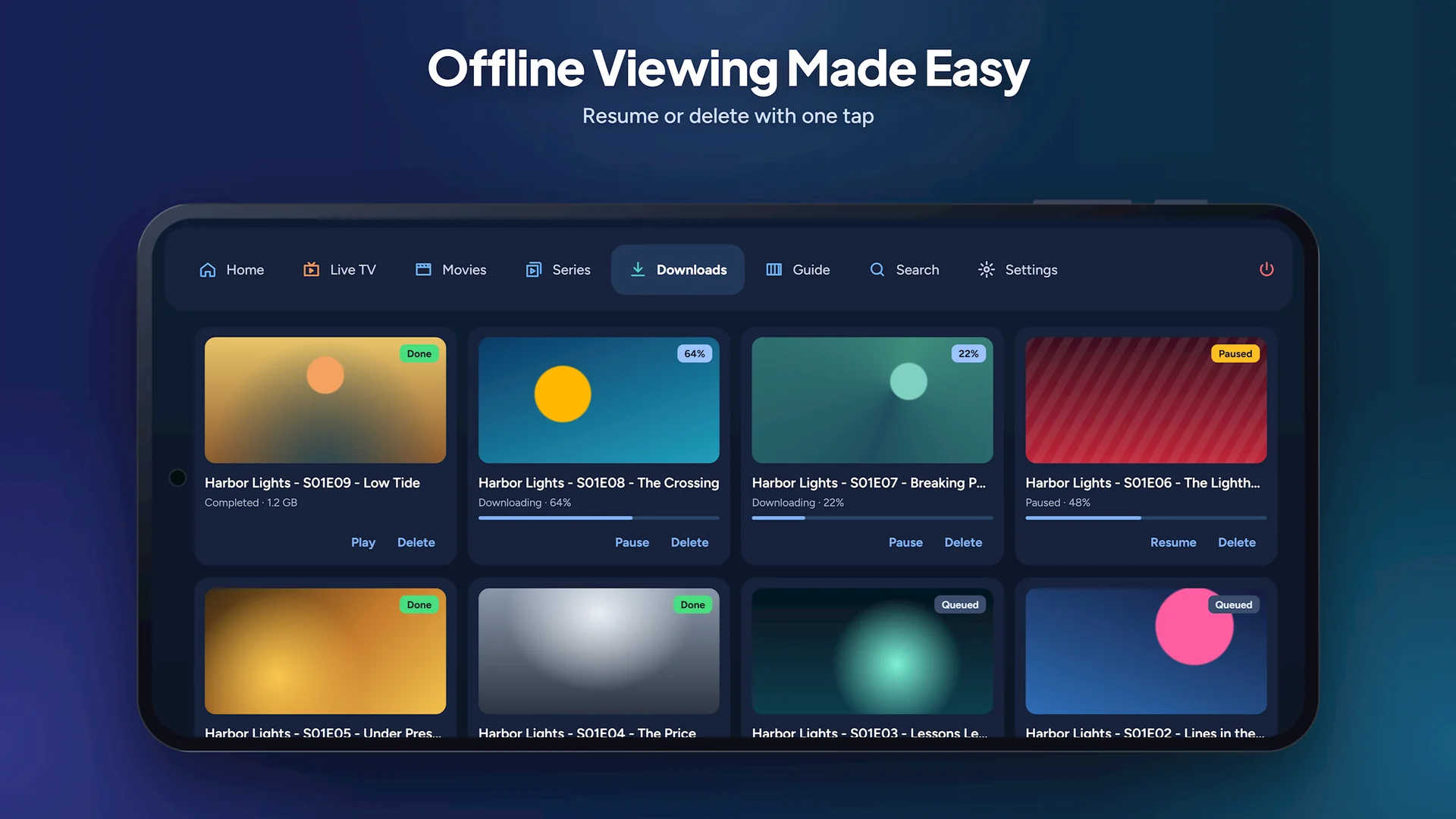Click the Done badge on S01E04 thumbnail
This screenshot has height=819, width=1456.
click(692, 604)
